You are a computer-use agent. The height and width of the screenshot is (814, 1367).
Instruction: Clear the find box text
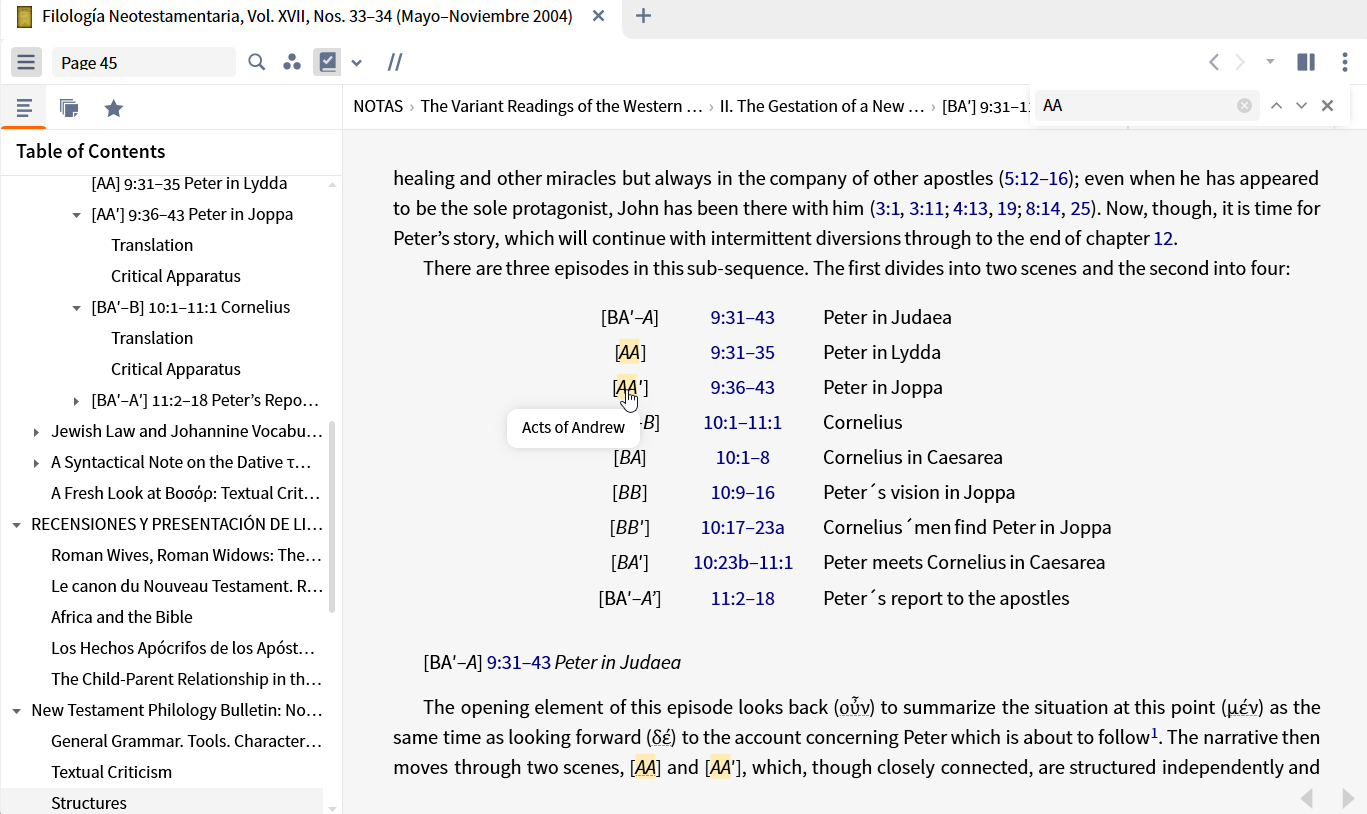tap(1244, 105)
